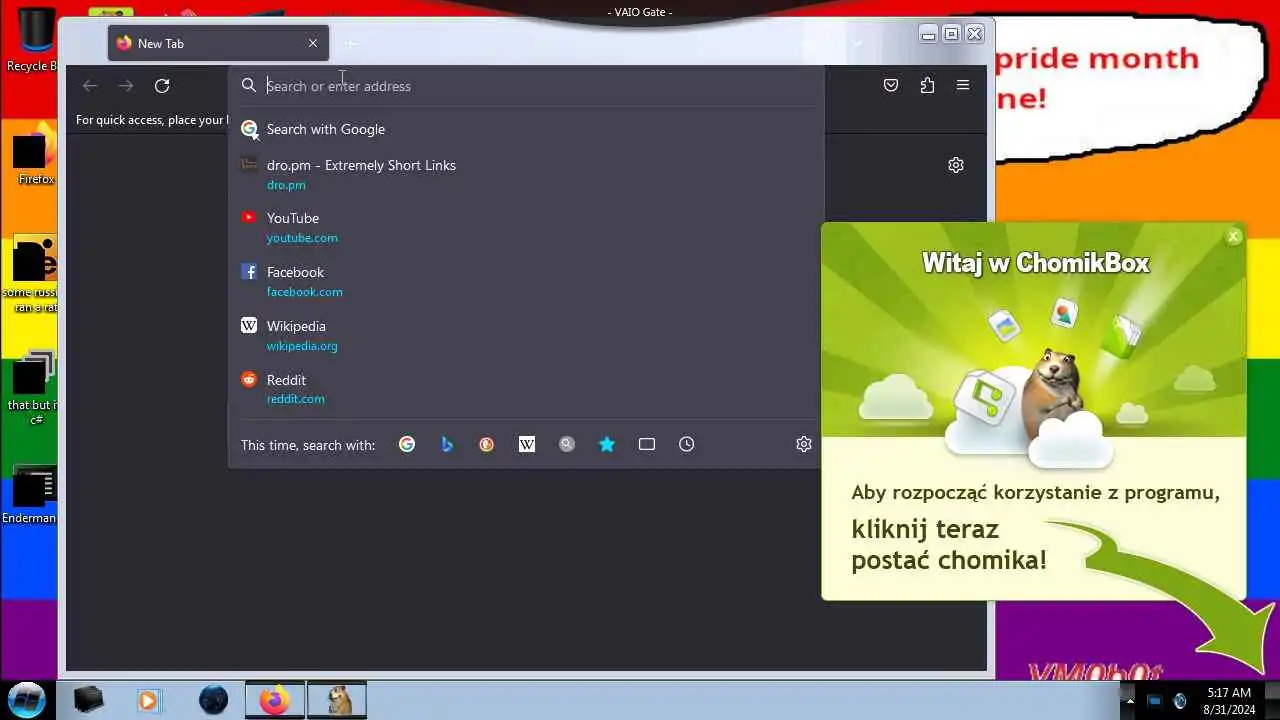
Task: Open dro.pm Extremely Short Links suggestion
Action: click(526, 174)
